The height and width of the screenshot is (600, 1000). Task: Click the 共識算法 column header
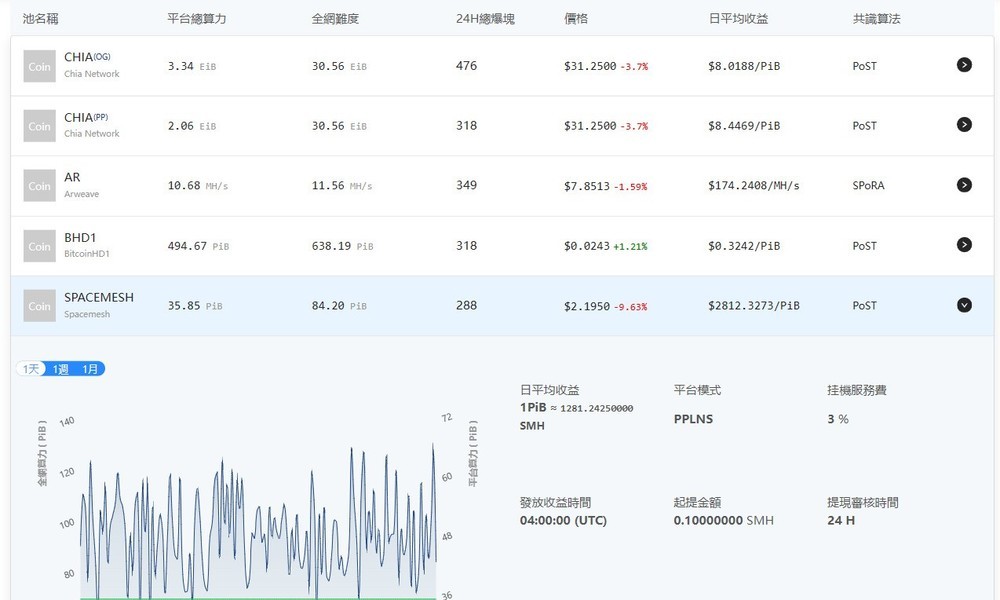point(876,19)
